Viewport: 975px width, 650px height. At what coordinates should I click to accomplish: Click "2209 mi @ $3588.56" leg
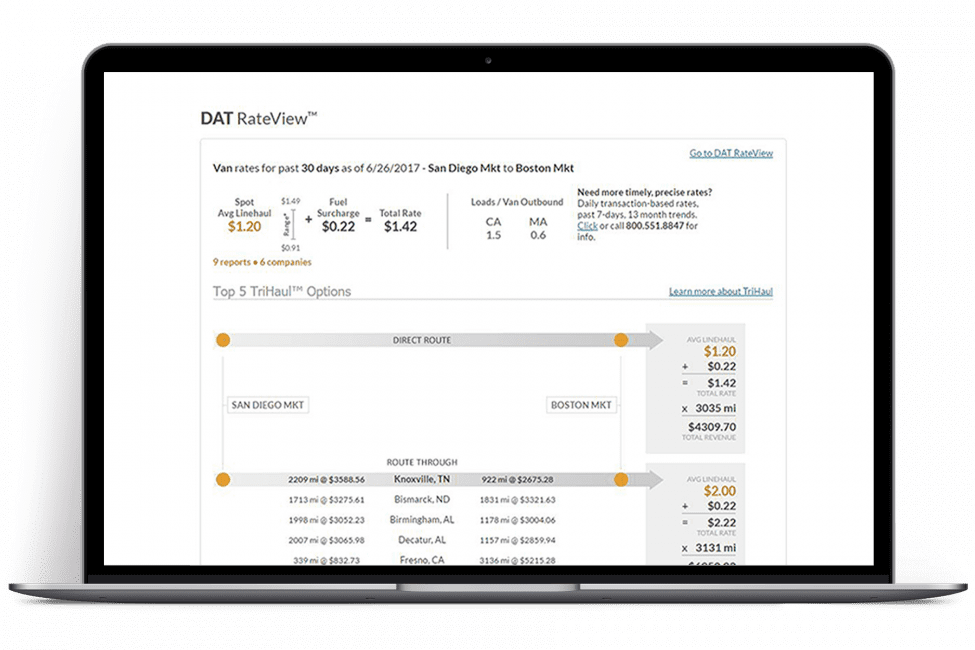tap(326, 480)
